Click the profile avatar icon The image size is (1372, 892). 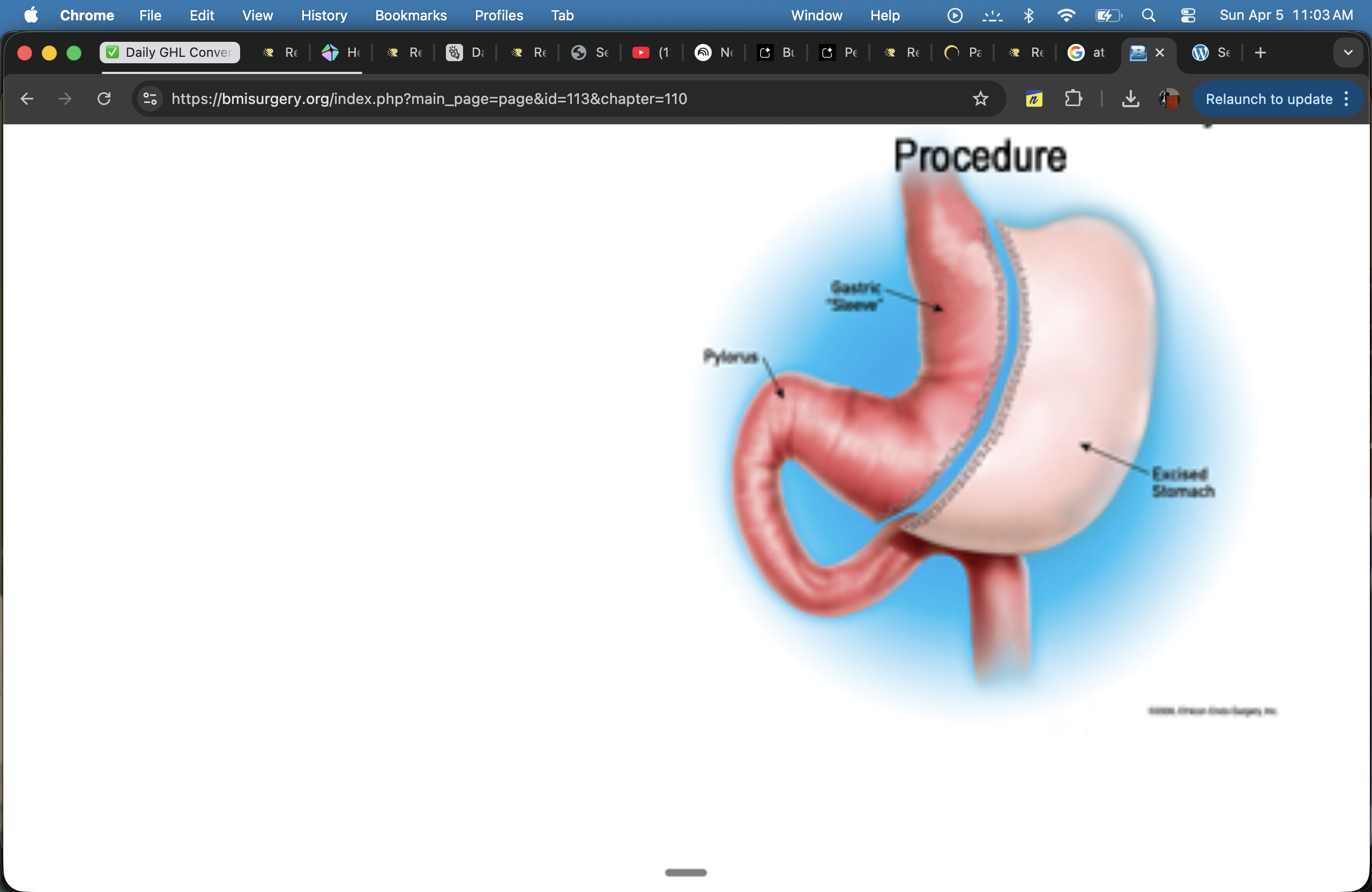coord(1169,99)
